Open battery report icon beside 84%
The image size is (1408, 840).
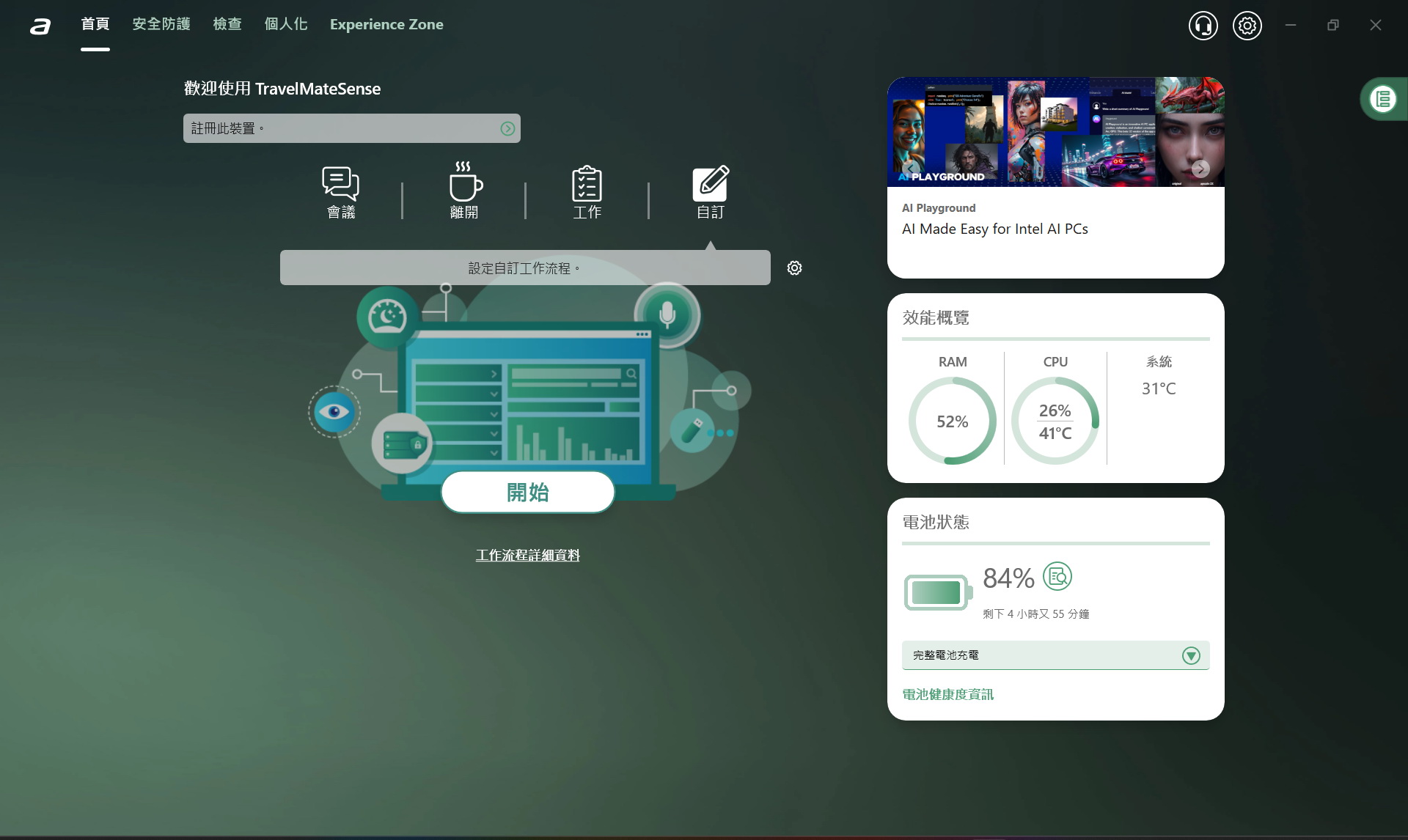1057,577
